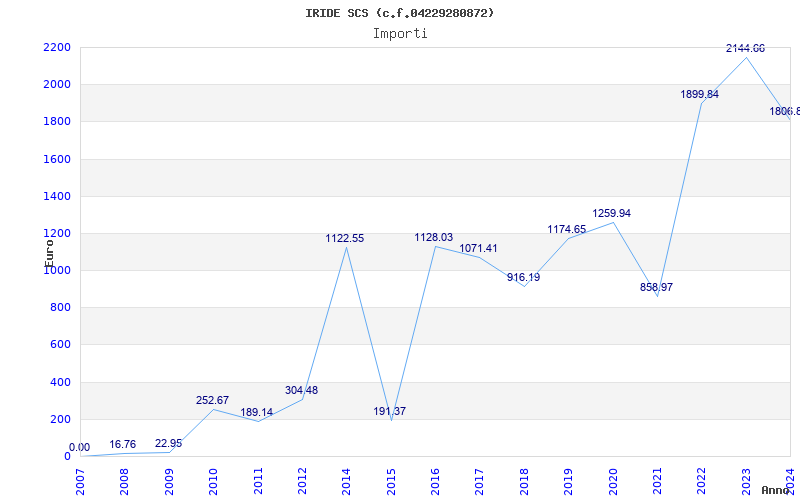Select the 16.76 data label
This screenshot has height=500, width=800.
(122, 444)
